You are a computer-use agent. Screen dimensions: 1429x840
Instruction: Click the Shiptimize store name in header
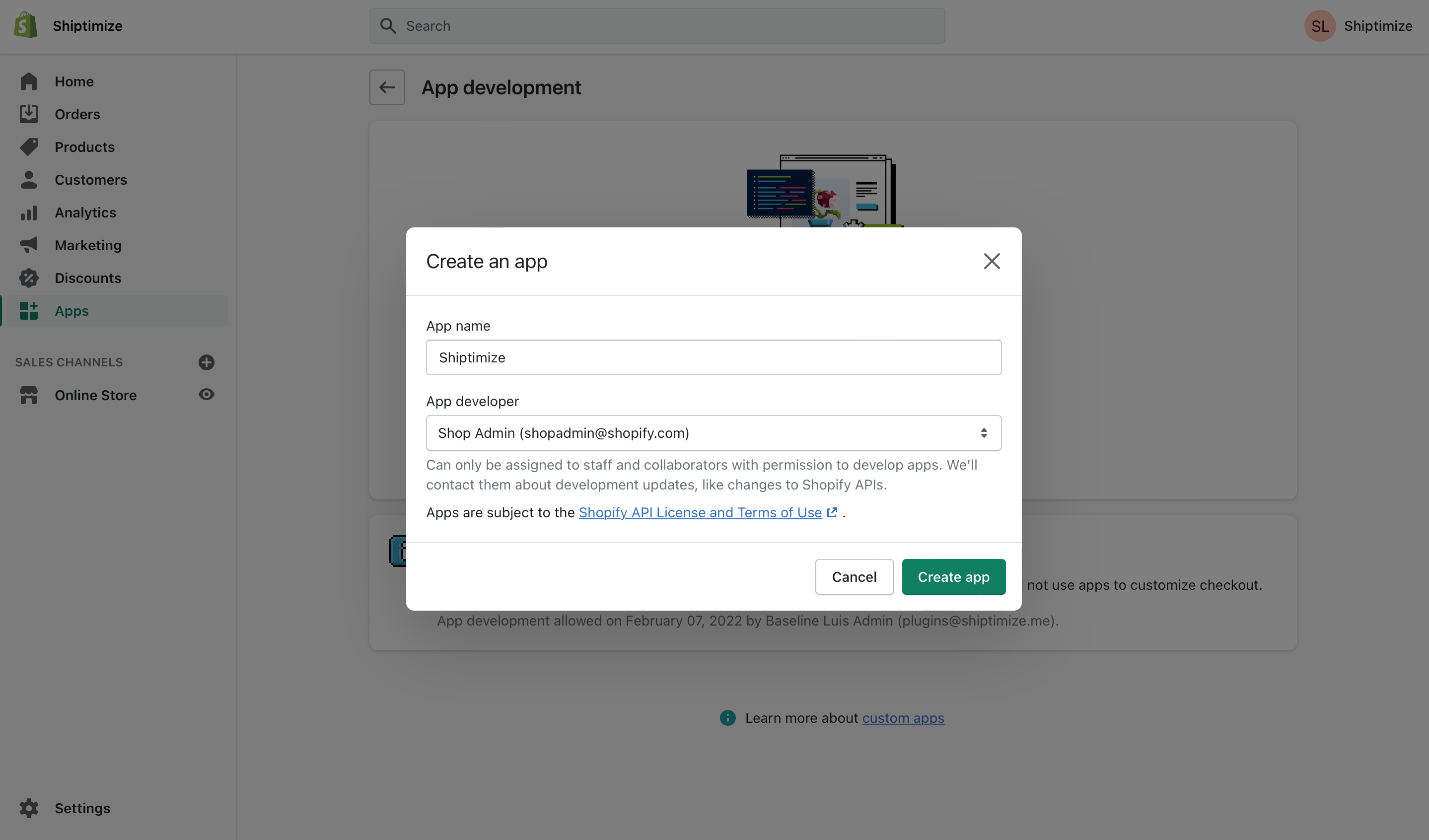[x=87, y=25]
